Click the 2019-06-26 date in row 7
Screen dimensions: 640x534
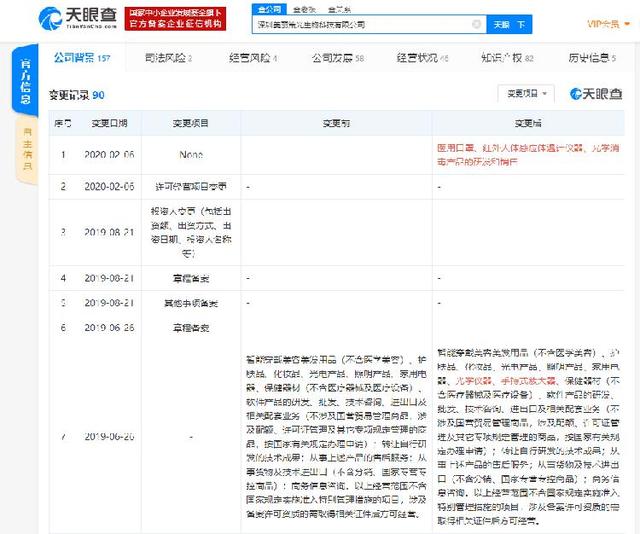pos(109,436)
